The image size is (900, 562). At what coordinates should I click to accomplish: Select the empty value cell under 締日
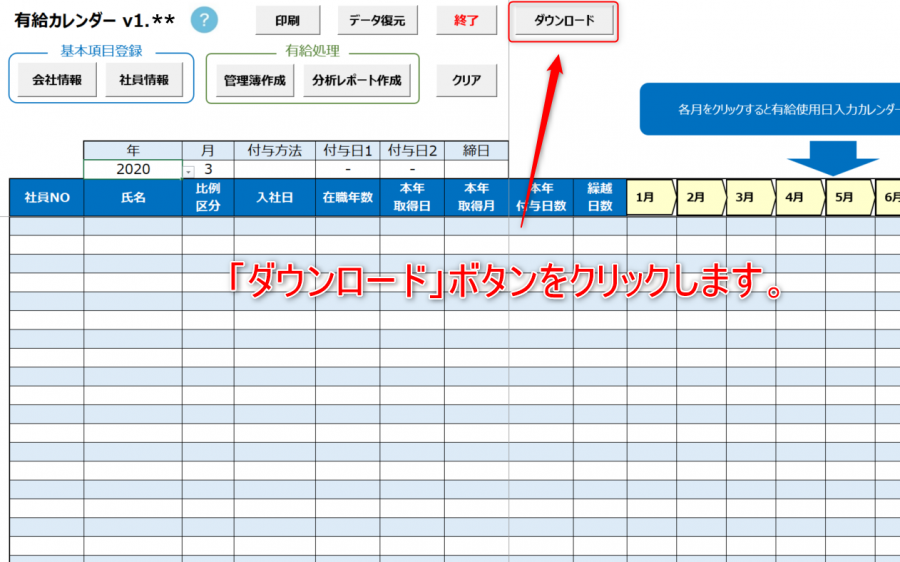click(x=476, y=169)
